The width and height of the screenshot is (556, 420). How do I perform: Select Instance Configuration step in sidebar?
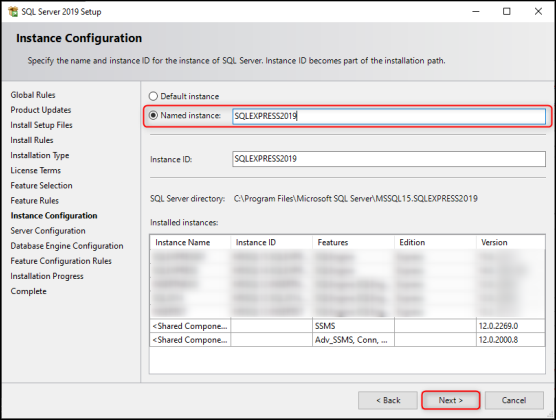[x=54, y=216]
